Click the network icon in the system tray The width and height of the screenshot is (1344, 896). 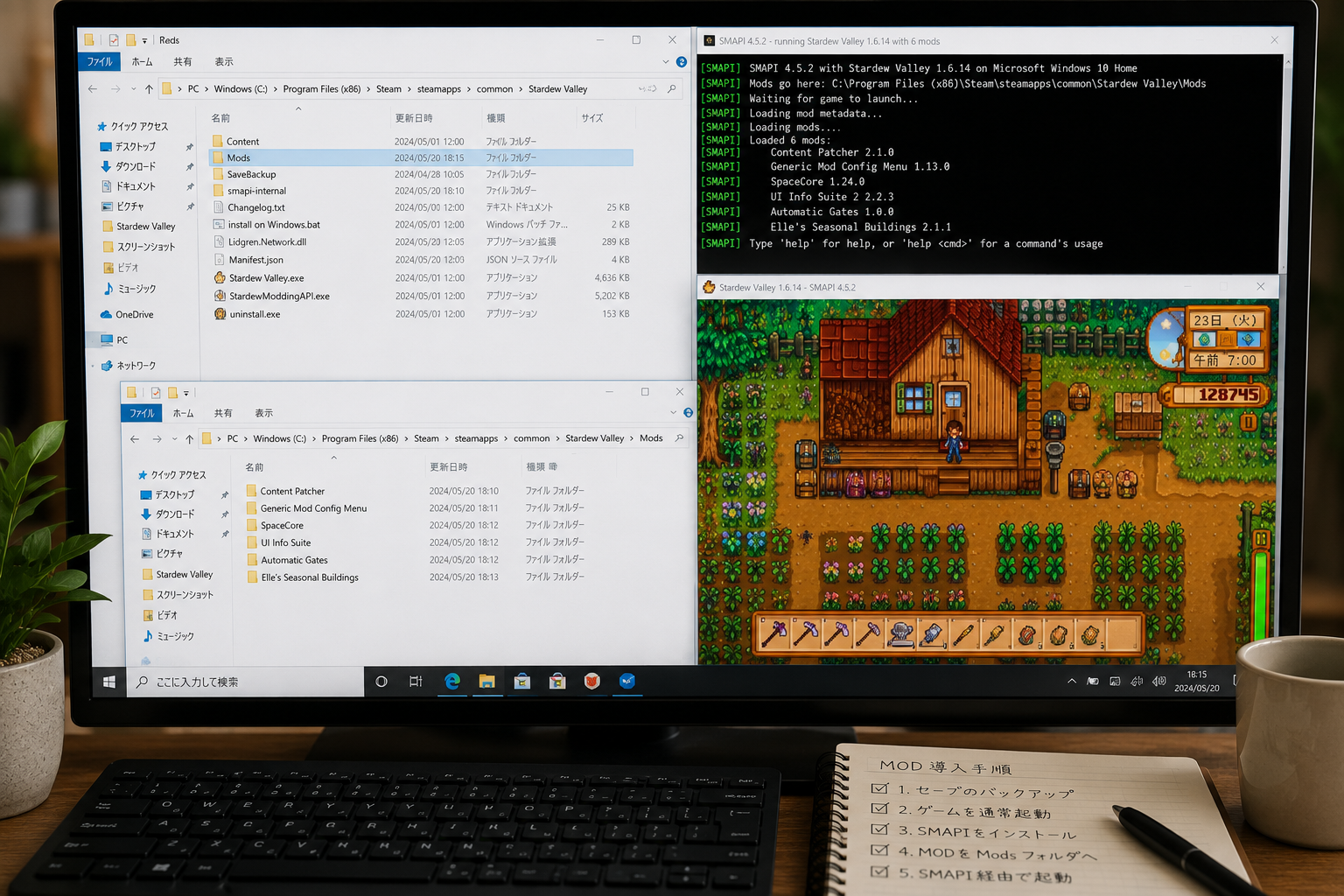point(1137,682)
